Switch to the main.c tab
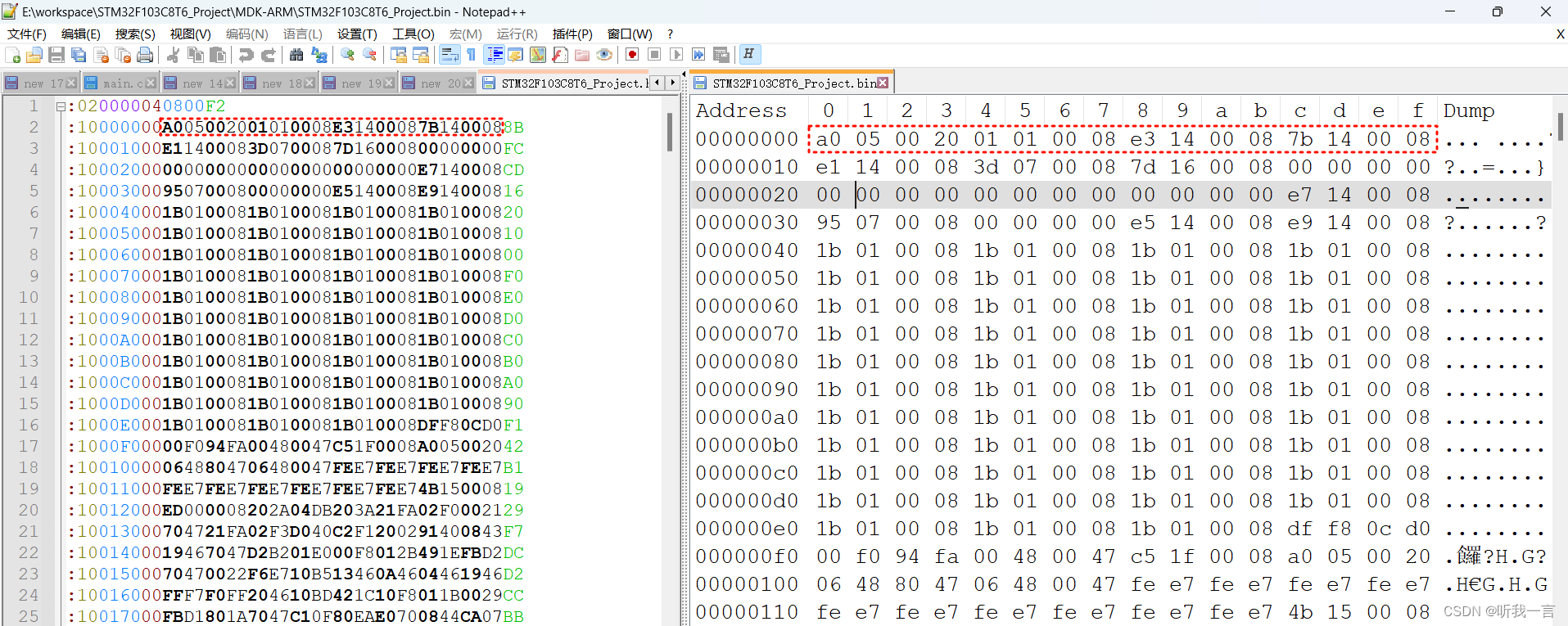 [x=120, y=83]
